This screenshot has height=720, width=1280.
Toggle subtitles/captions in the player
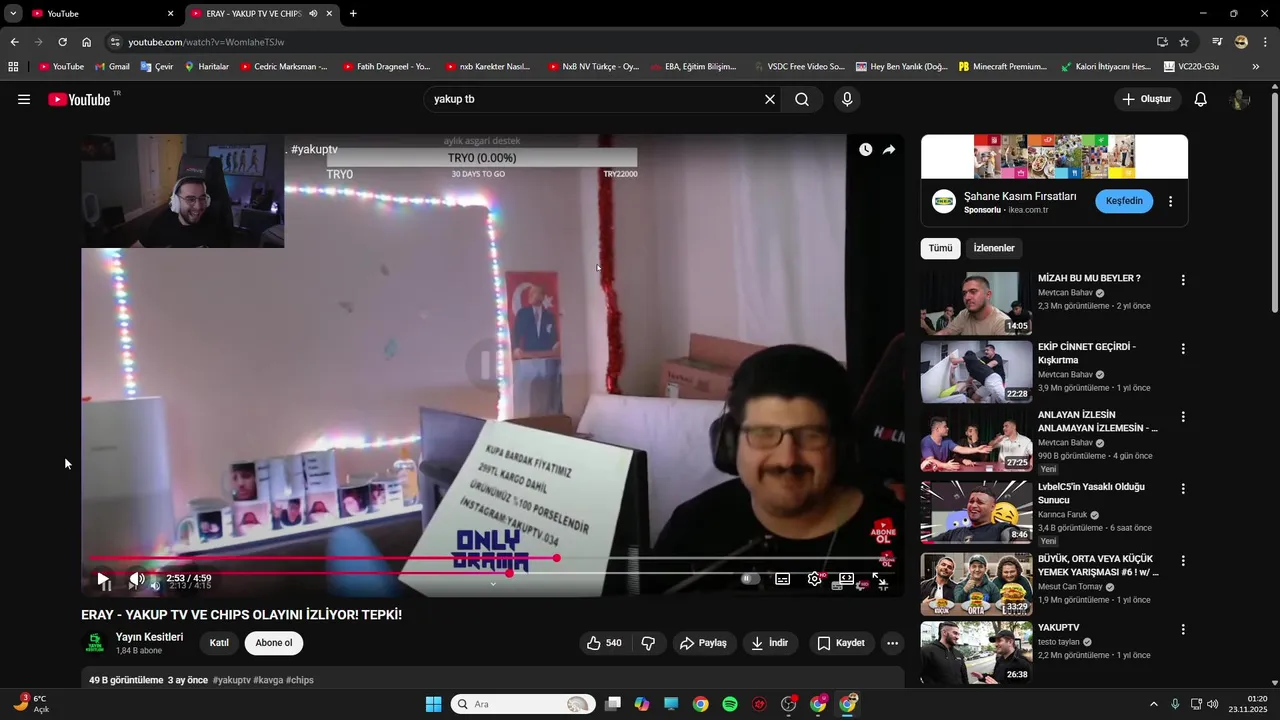point(783,578)
